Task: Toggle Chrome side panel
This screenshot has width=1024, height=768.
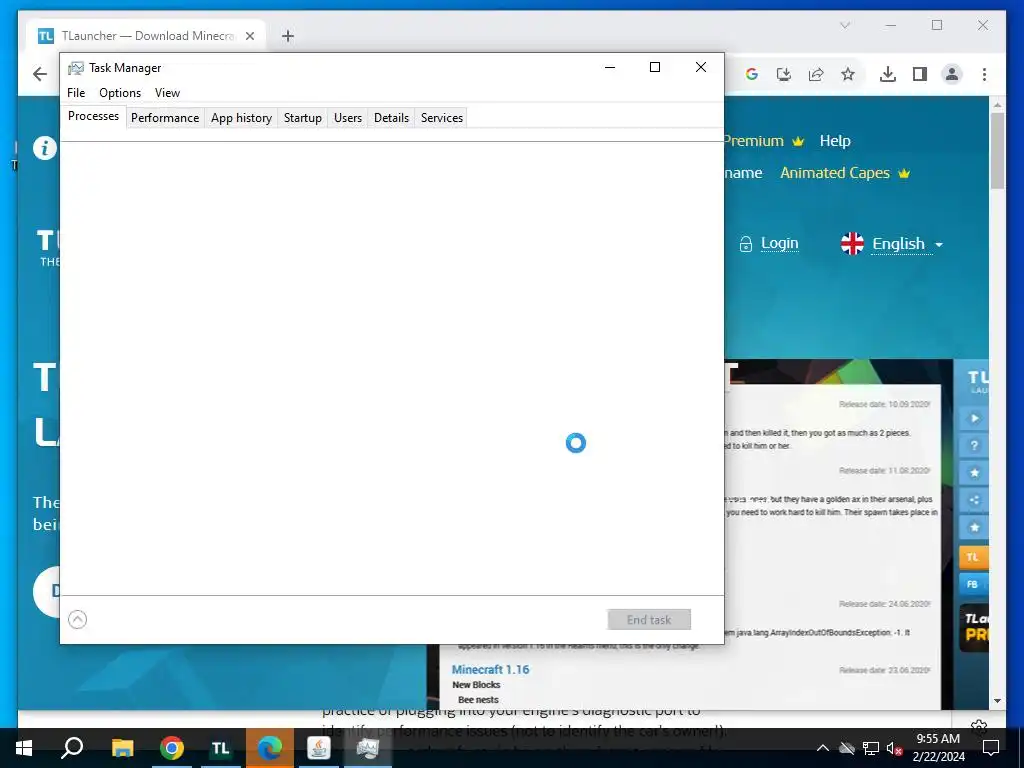Action: coord(920,74)
